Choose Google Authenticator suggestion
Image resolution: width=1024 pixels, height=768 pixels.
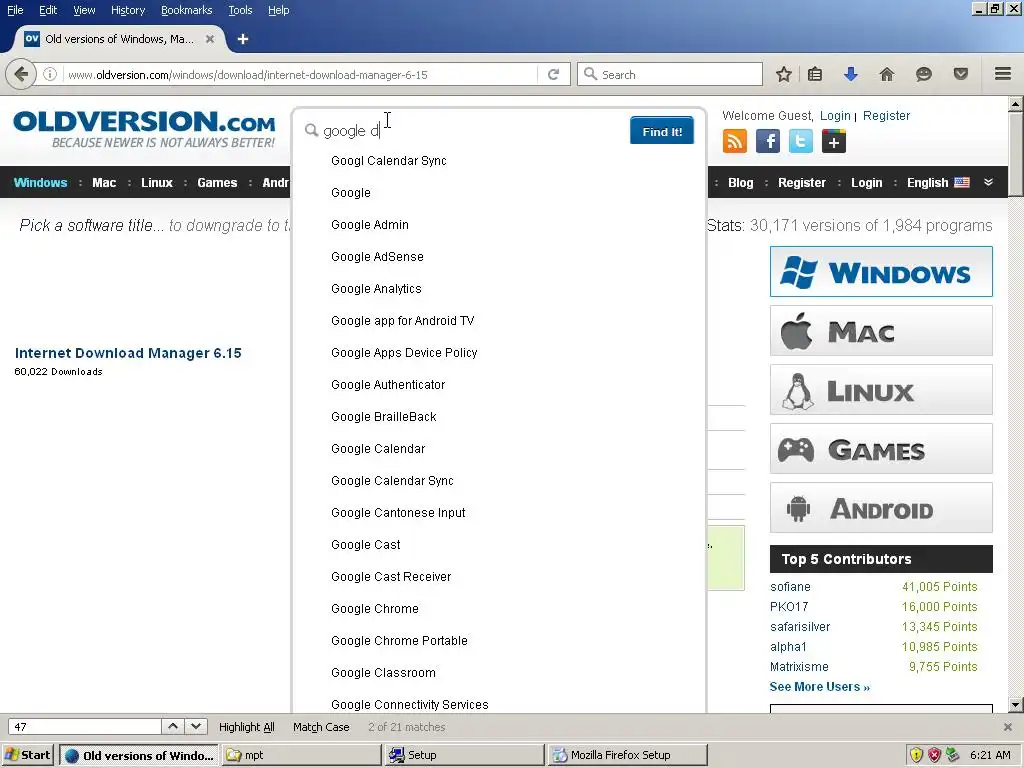pyautogui.click(x=388, y=385)
